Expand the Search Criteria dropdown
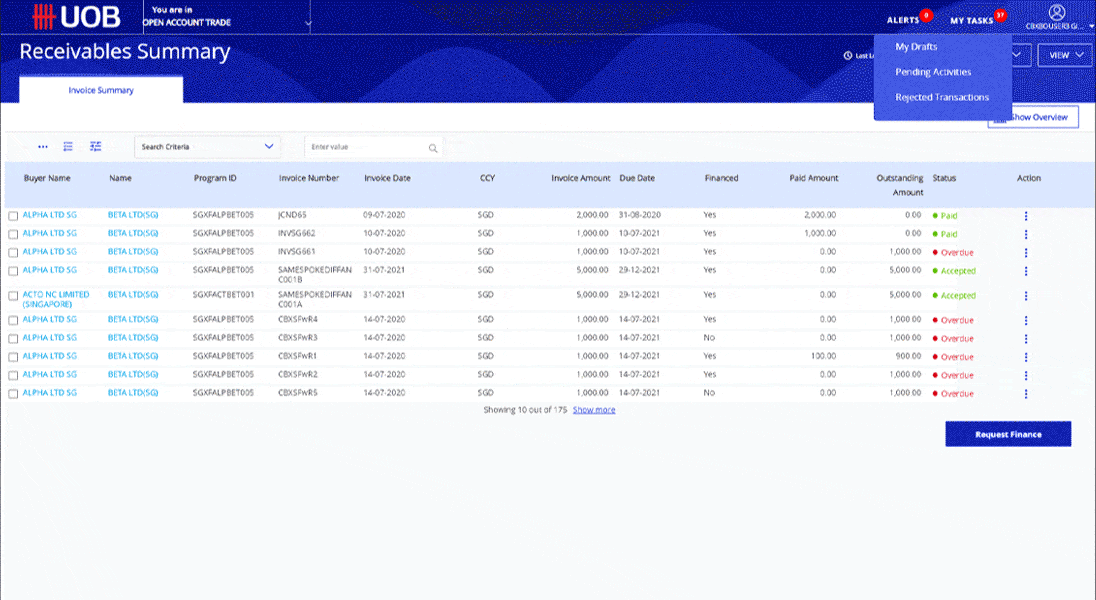The image size is (1096, 600). pyautogui.click(x=207, y=147)
